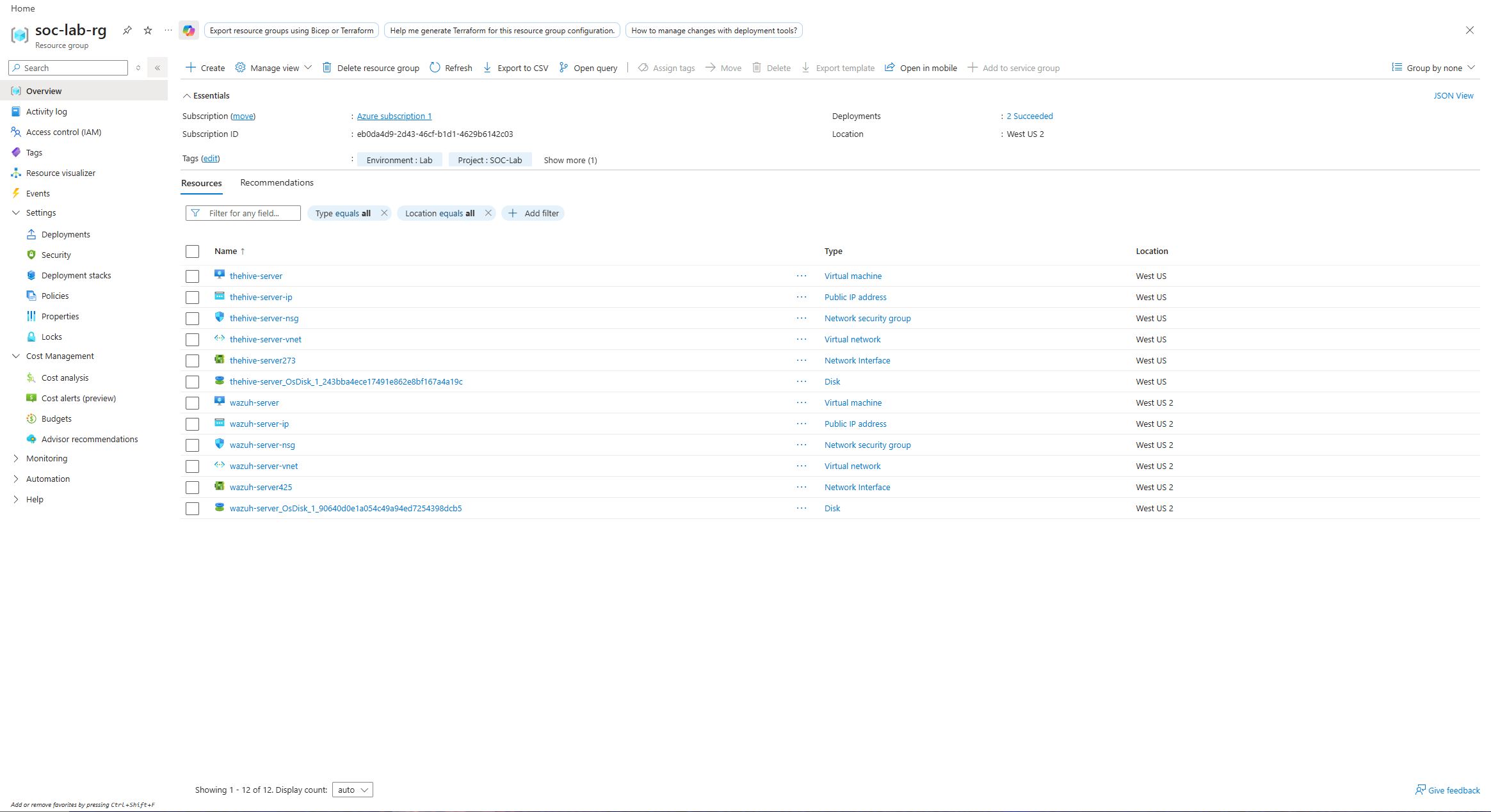Open Policies under Settings

click(x=54, y=296)
